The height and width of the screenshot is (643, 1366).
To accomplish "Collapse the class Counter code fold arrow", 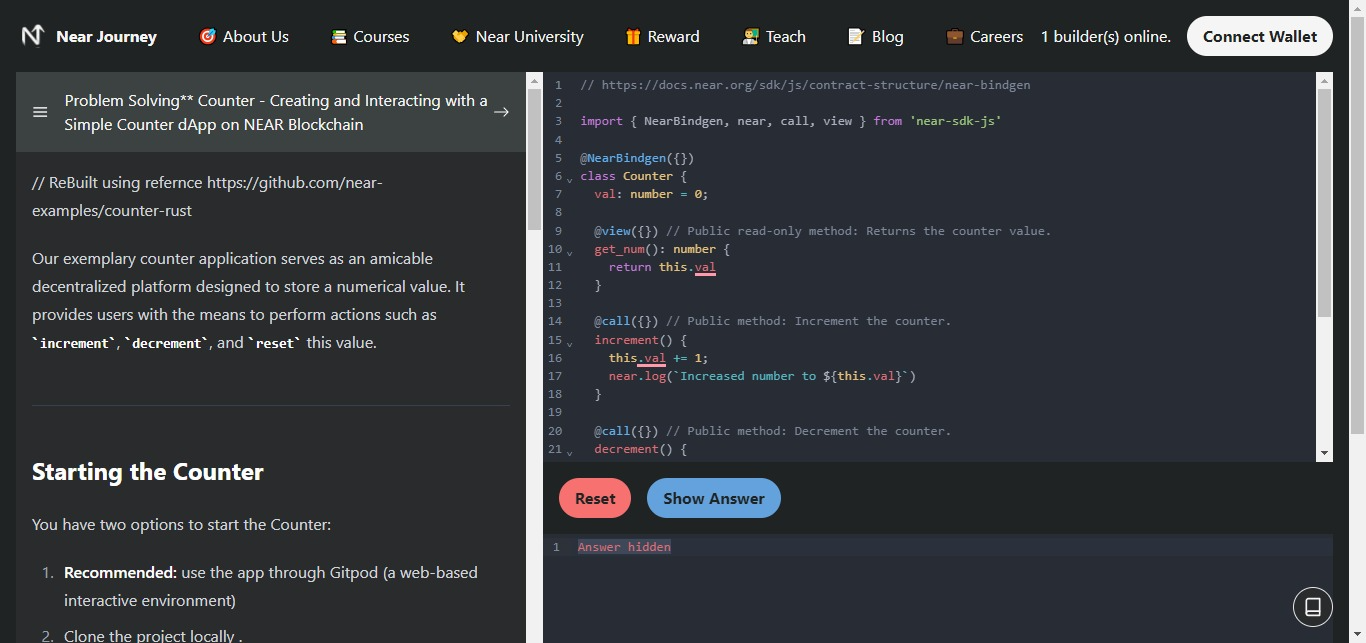I will coord(569,179).
